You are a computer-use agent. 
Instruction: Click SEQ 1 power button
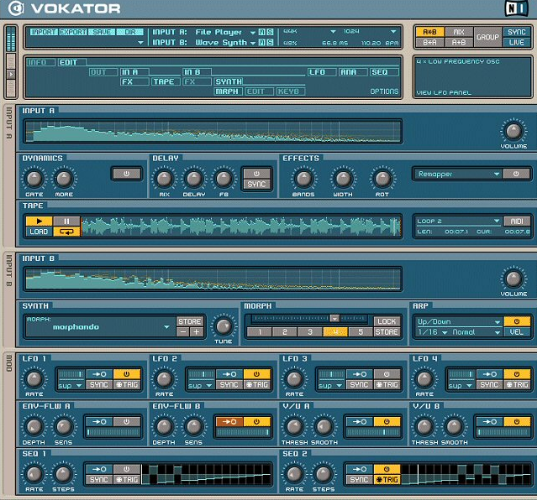(x=127, y=469)
